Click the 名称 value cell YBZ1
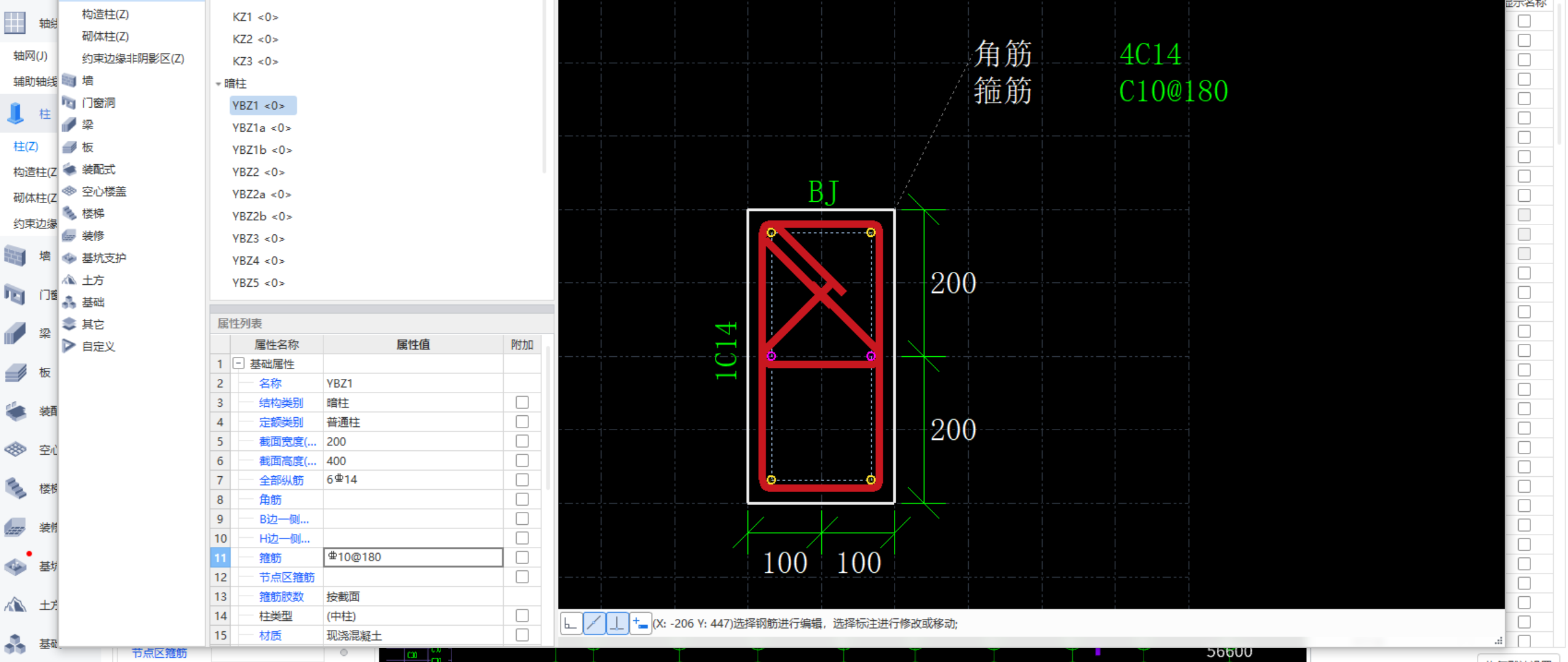This screenshot has width=1568, height=662. 413,383
